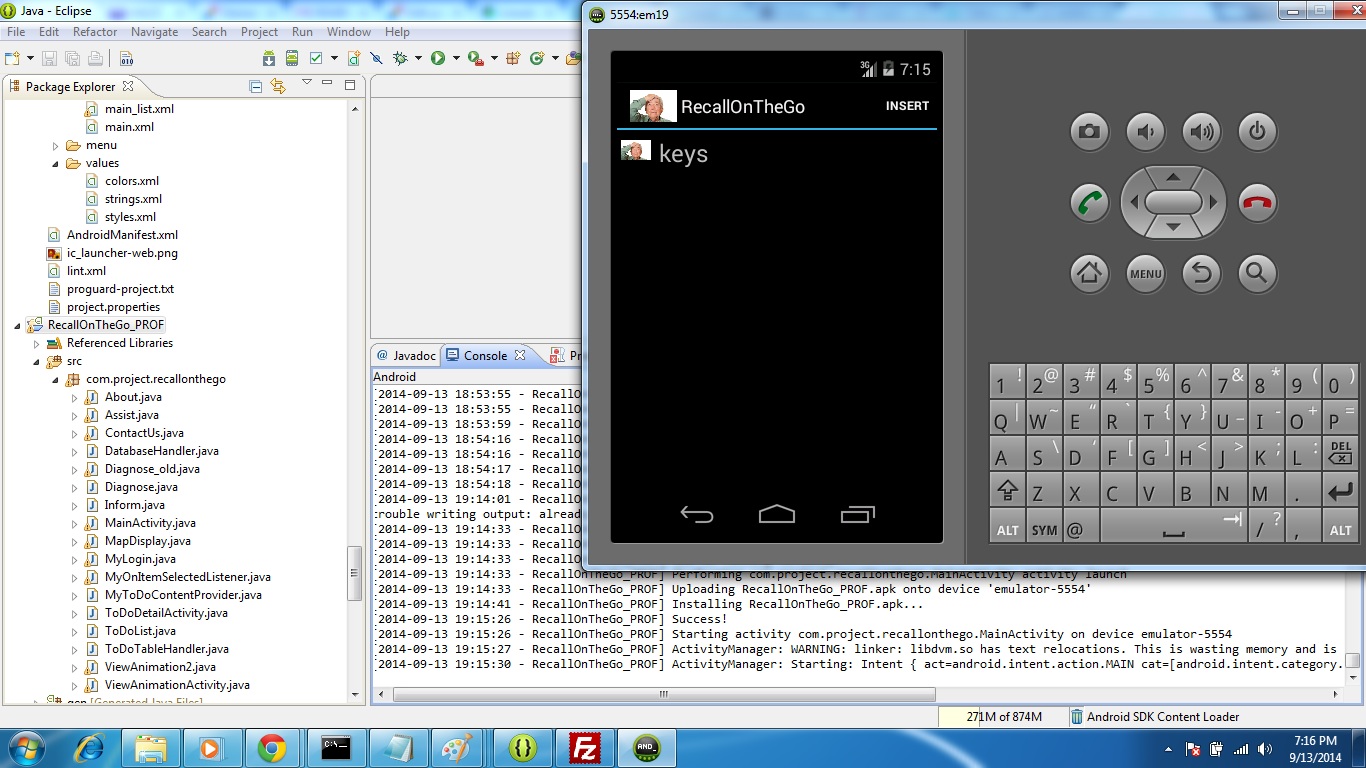1366x768 pixels.
Task: Click console horizontal scrollbar thumb
Action: [x=662, y=694]
